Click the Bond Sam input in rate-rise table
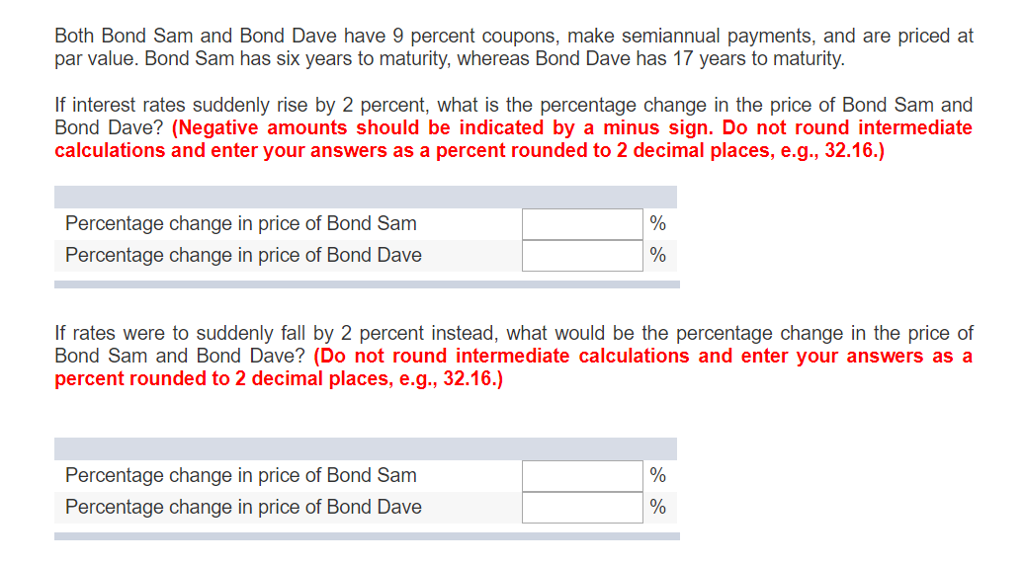Screen dimensions: 1024x565 583,224
